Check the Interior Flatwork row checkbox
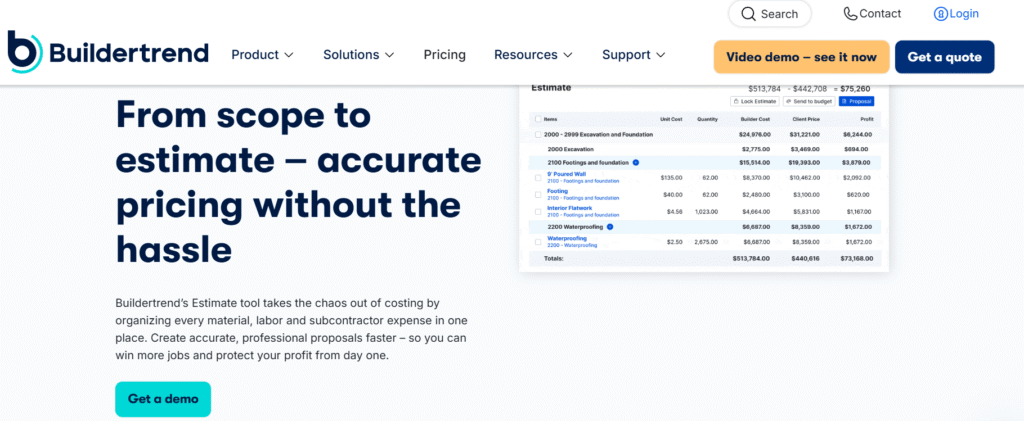This screenshot has height=421, width=1024. pyautogui.click(x=538, y=211)
